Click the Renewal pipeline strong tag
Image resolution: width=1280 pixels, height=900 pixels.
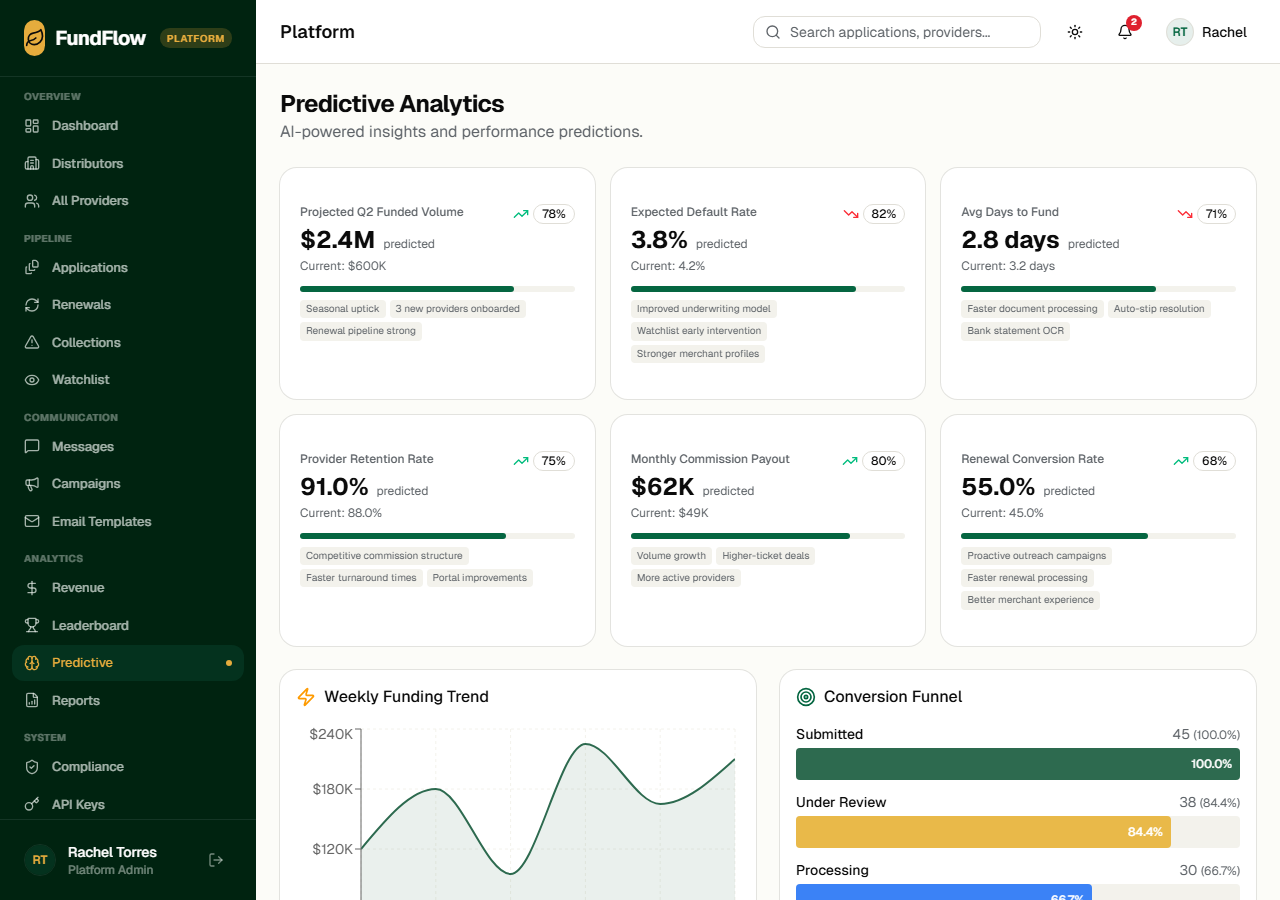pyautogui.click(x=361, y=331)
